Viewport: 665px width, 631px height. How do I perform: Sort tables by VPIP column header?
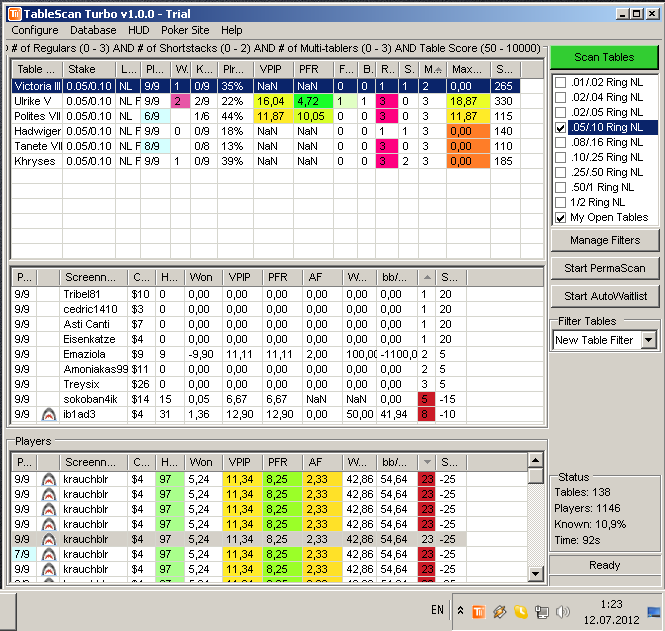[274, 69]
